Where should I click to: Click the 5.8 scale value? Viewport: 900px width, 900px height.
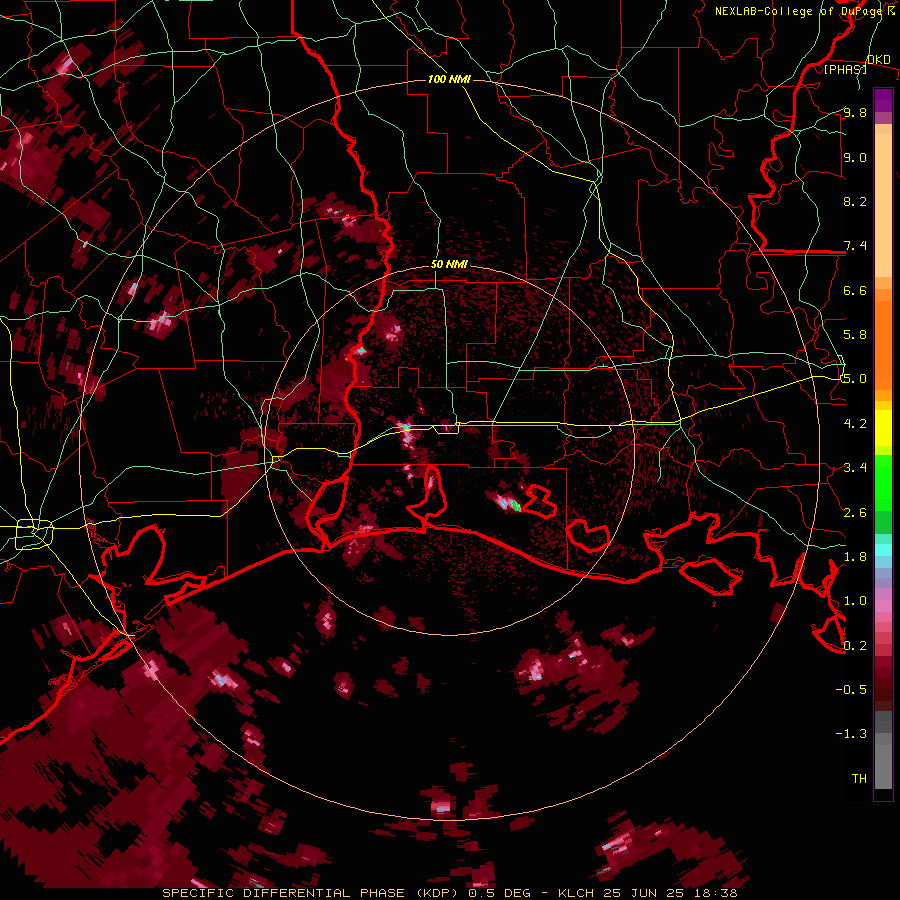point(855,335)
